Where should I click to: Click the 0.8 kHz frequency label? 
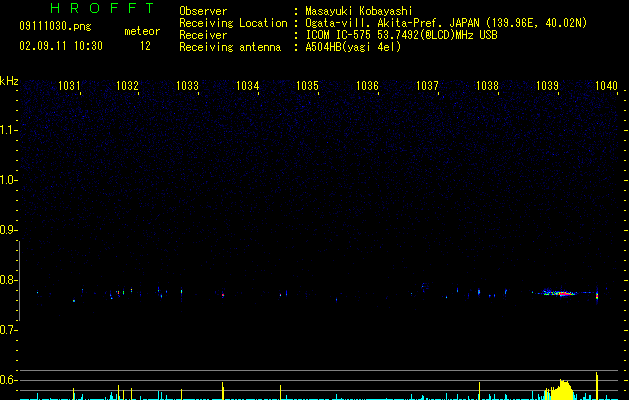point(8,280)
